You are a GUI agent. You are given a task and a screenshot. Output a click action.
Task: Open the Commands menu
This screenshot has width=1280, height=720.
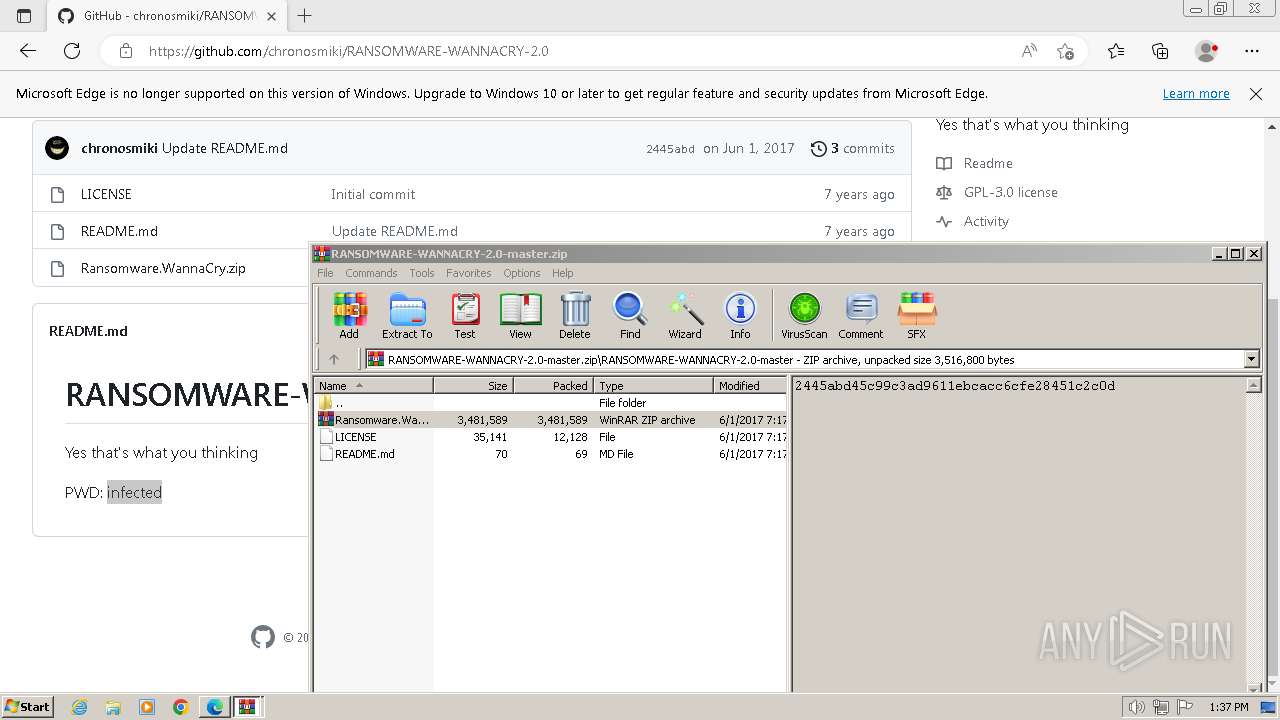click(x=371, y=273)
